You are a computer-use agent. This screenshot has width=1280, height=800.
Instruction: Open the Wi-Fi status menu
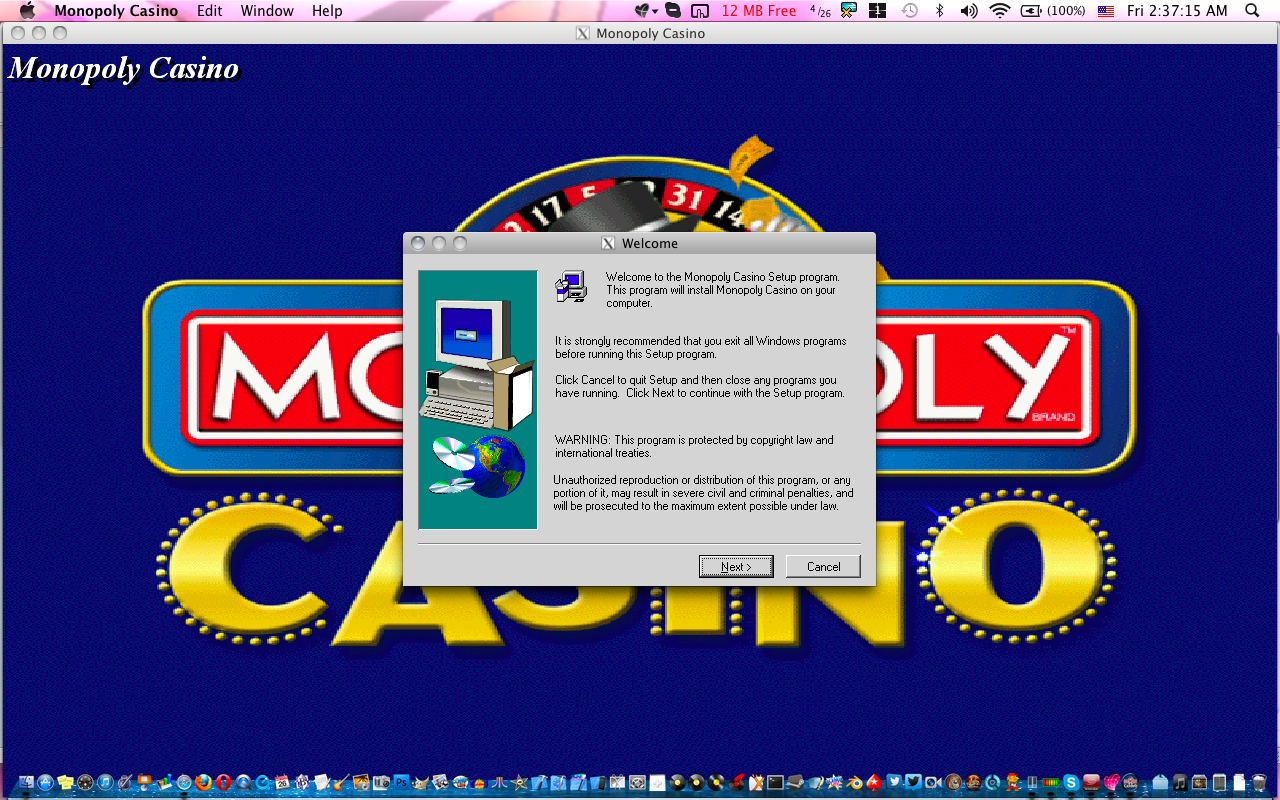click(999, 11)
